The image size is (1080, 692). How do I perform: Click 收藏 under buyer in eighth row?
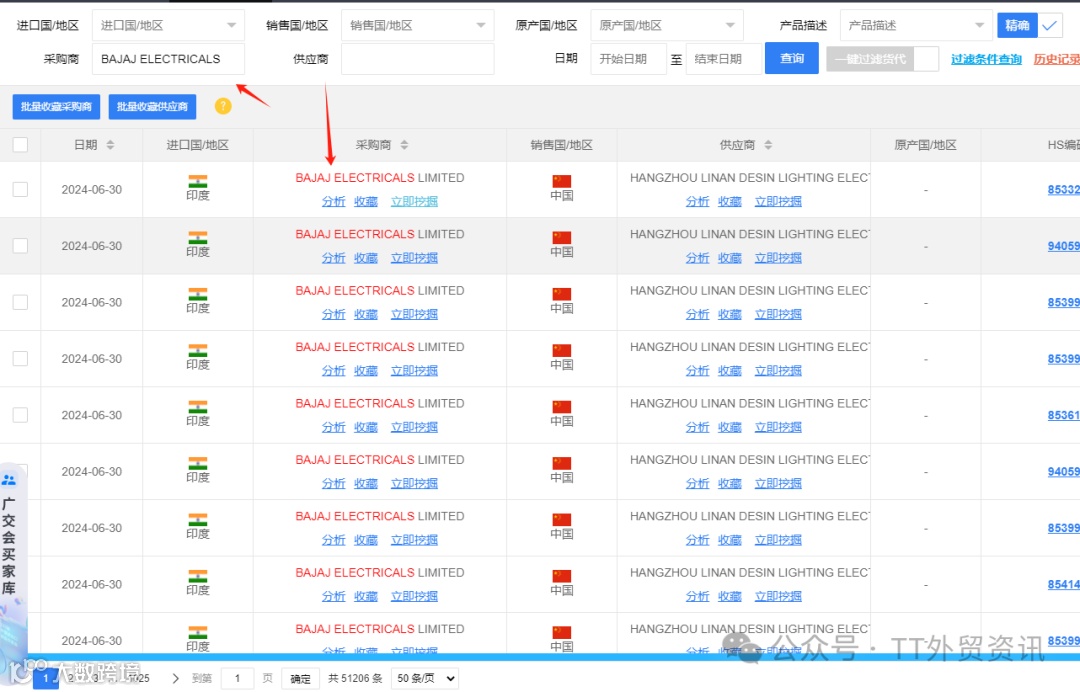pyautogui.click(x=366, y=596)
